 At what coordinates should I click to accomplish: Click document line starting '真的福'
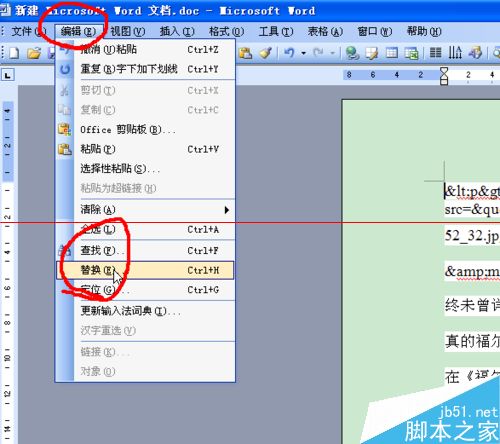[472, 341]
